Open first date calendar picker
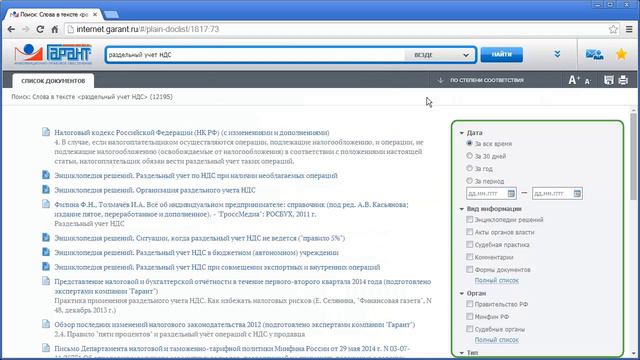Viewport: 640px width, 360px height. click(511, 193)
